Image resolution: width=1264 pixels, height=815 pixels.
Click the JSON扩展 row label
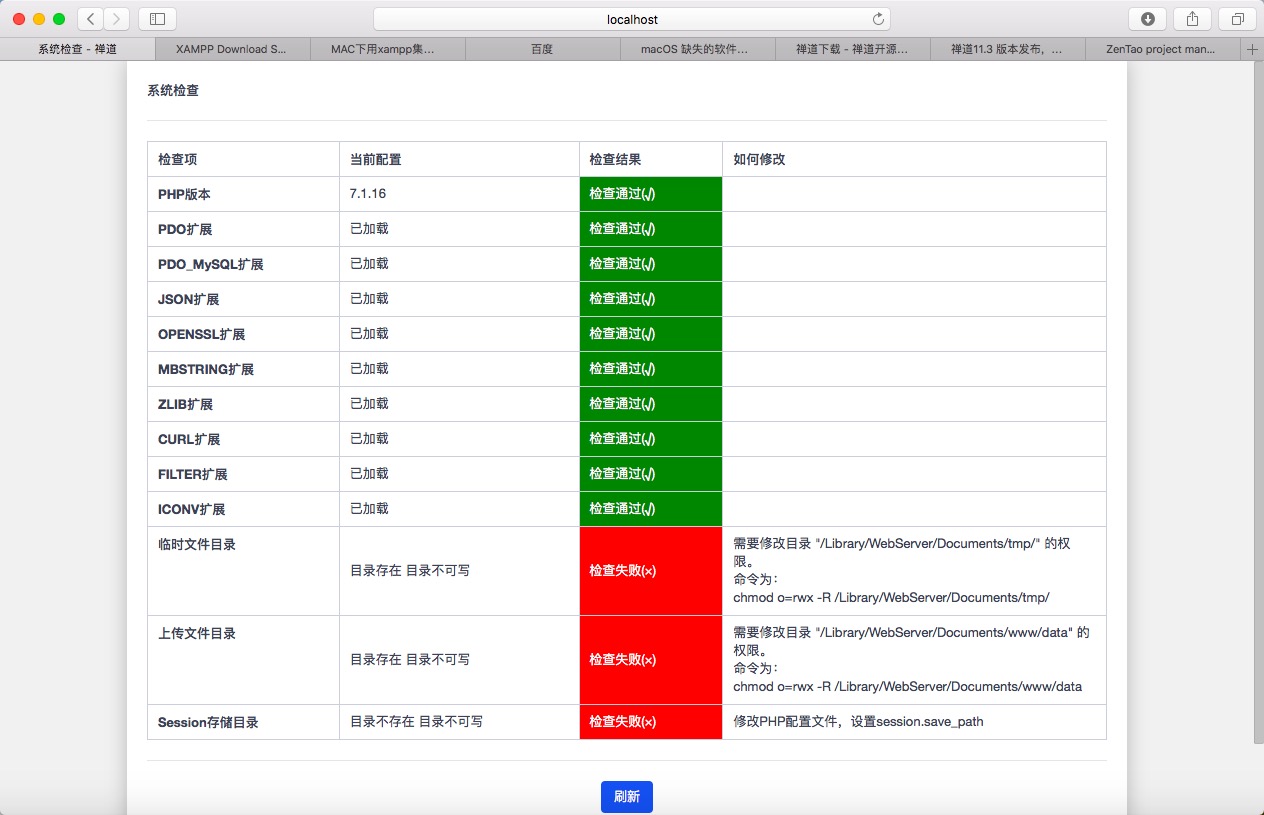[x=188, y=299]
